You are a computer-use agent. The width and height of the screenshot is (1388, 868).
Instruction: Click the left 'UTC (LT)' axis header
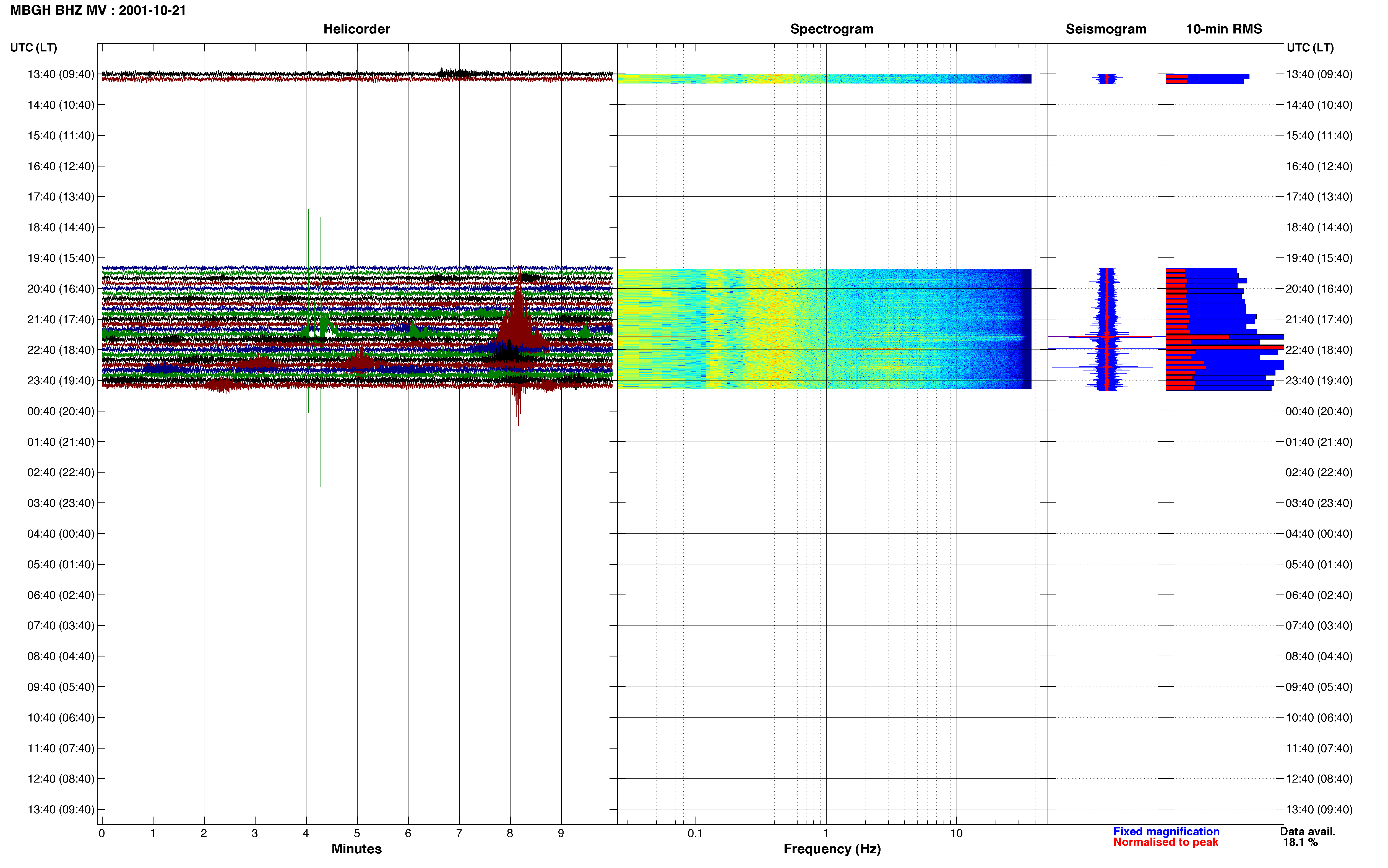point(34,48)
